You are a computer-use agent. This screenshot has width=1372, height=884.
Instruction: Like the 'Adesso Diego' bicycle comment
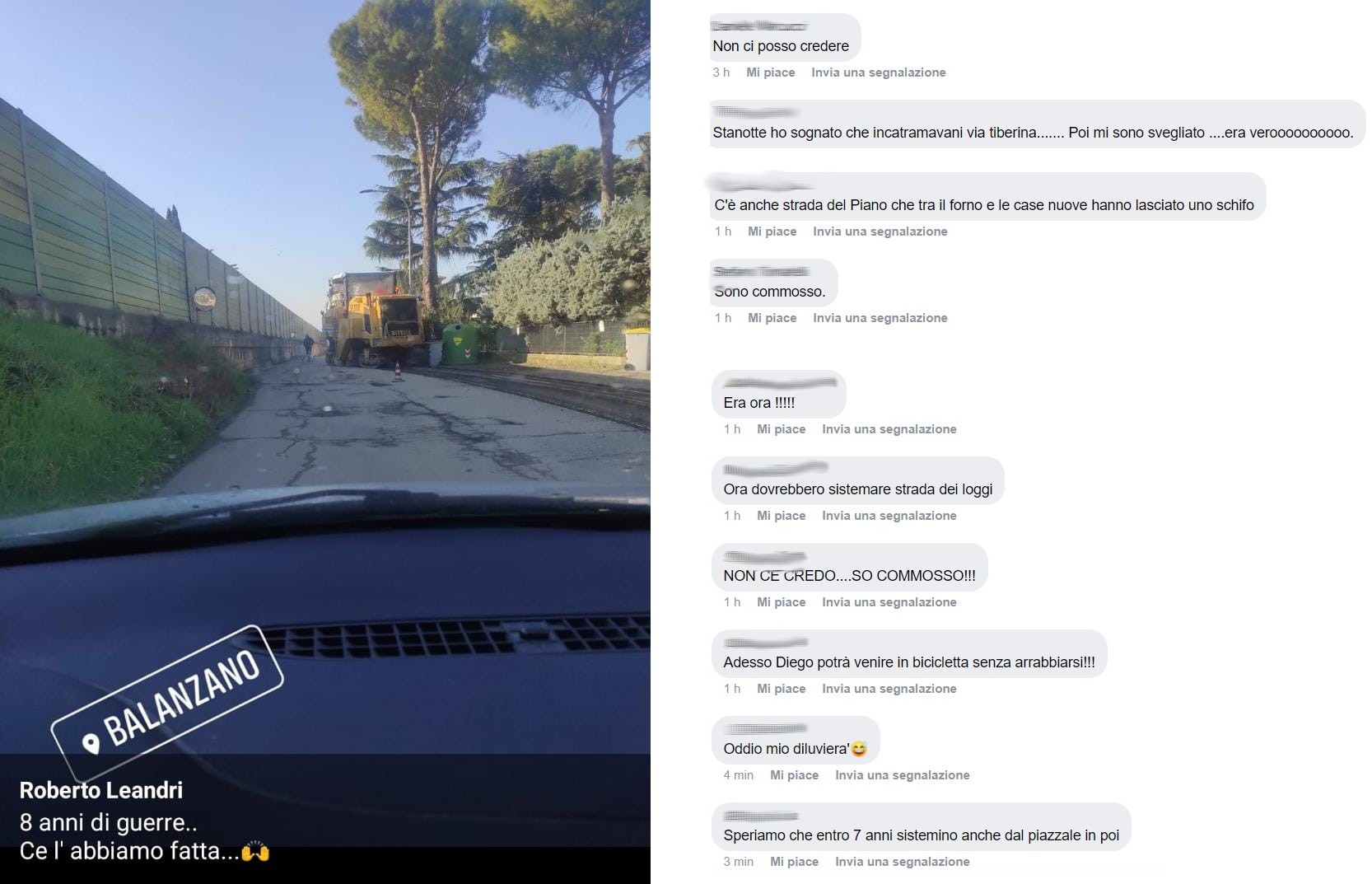pos(782,689)
